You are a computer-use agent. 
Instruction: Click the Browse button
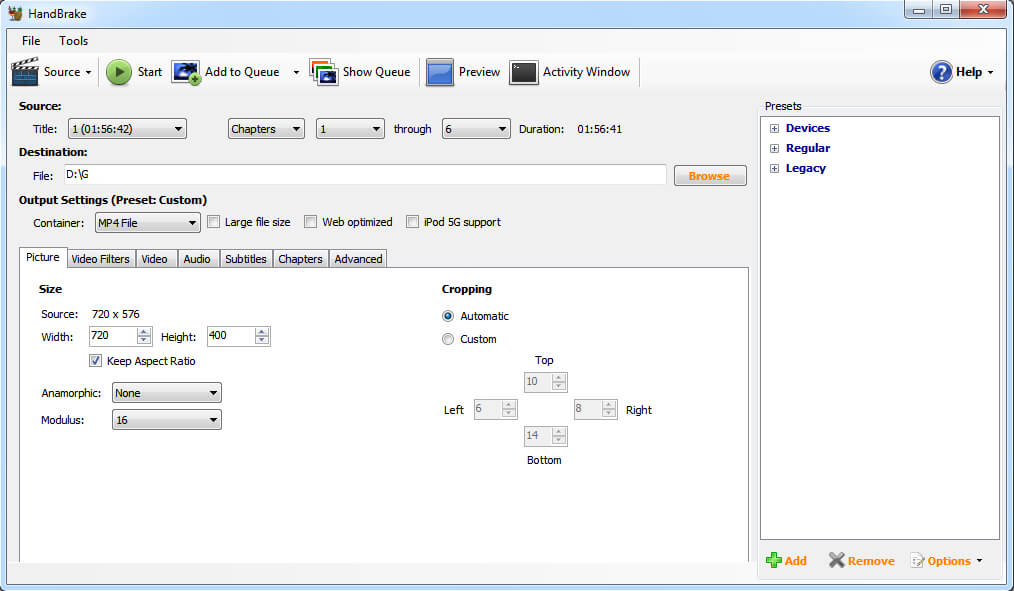(x=709, y=176)
